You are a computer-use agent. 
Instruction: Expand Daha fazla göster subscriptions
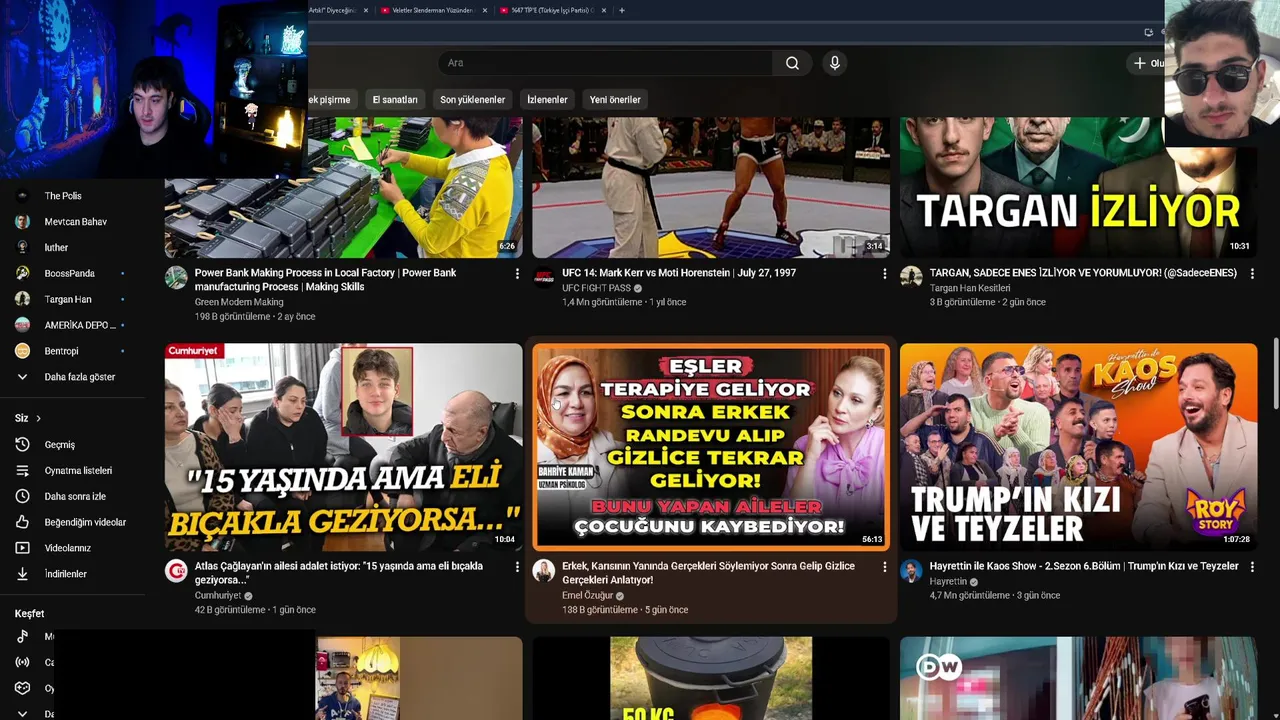tap(80, 377)
